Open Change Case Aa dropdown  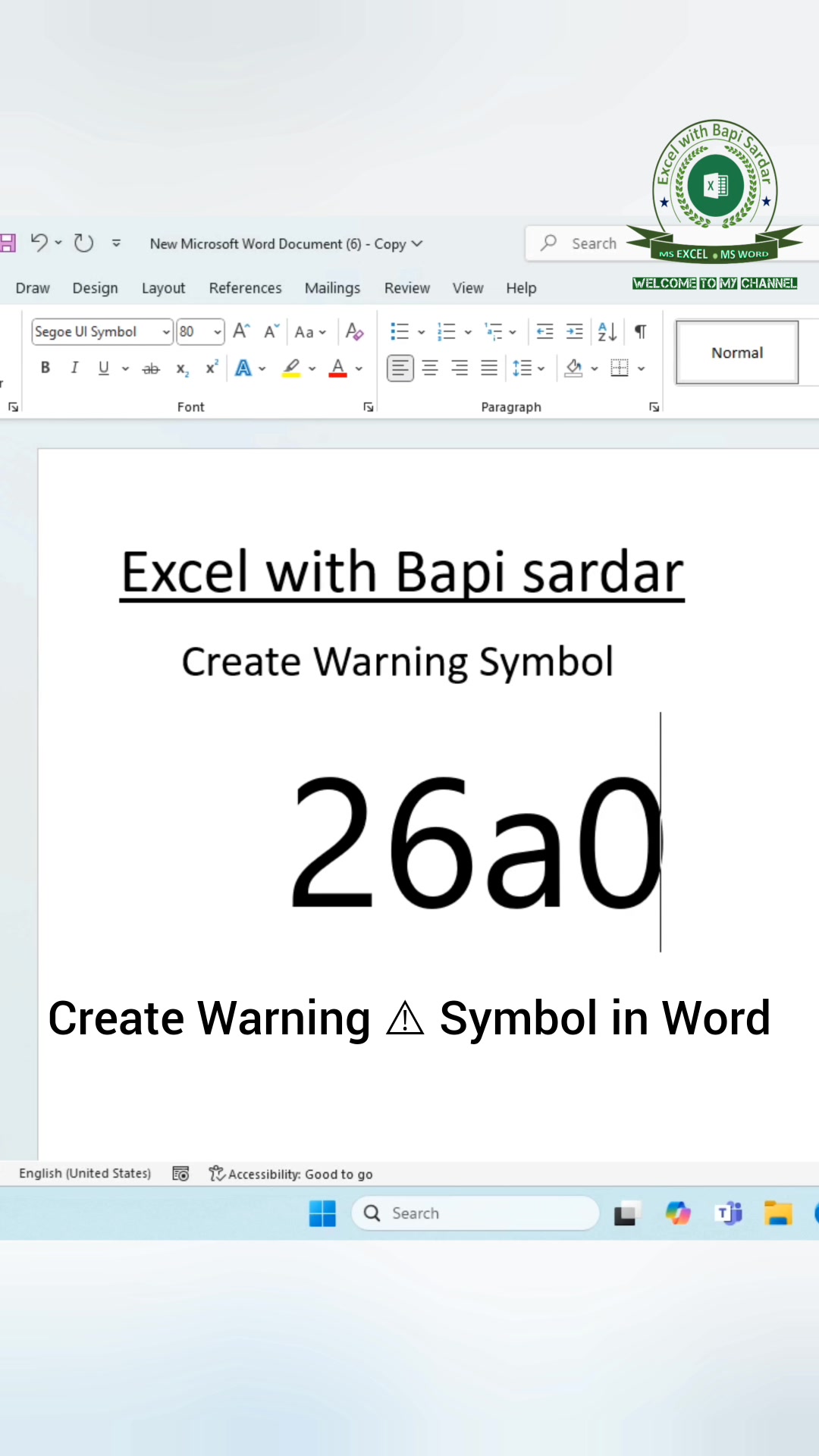point(310,332)
